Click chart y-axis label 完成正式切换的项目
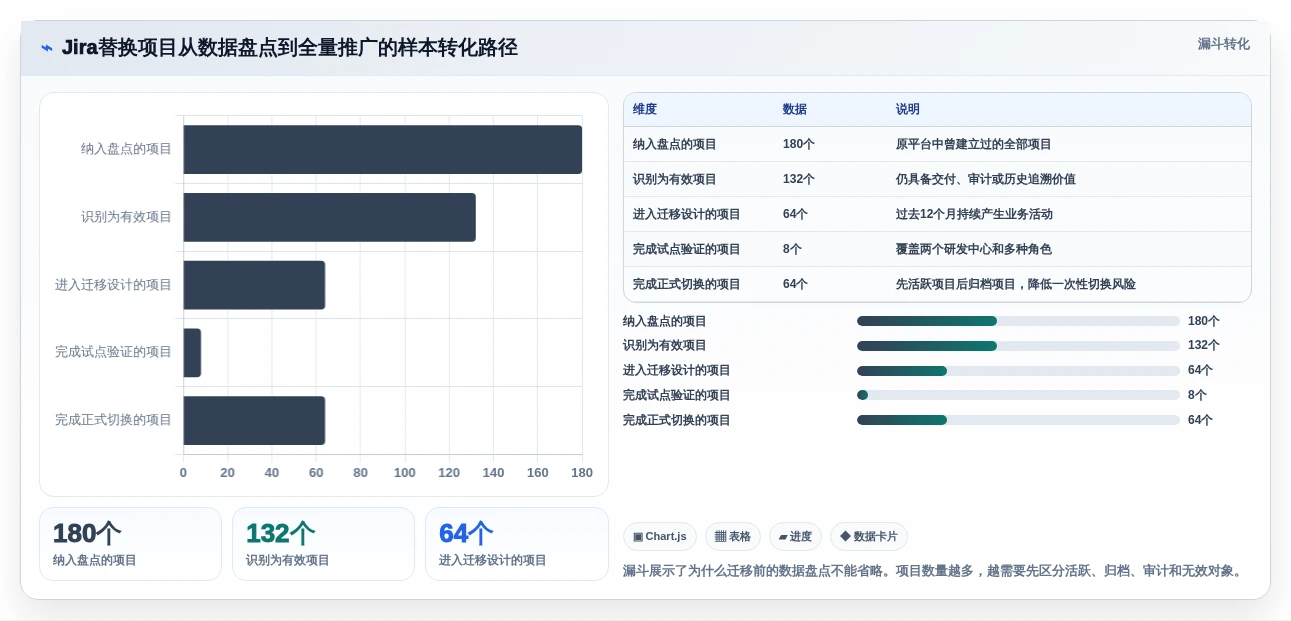1291x621 pixels. pyautogui.click(x=114, y=420)
